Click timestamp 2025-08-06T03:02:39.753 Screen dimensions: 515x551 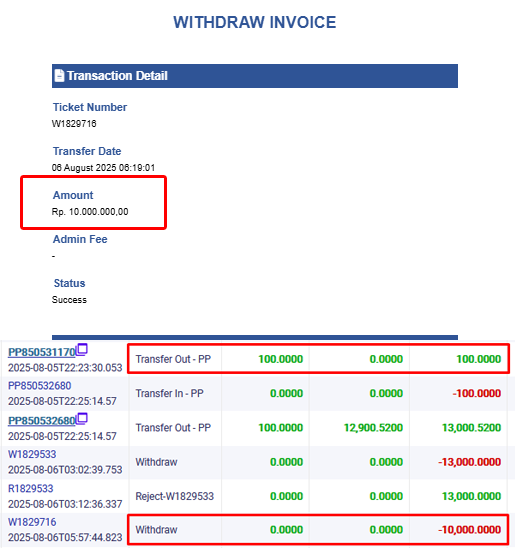(x=65, y=470)
